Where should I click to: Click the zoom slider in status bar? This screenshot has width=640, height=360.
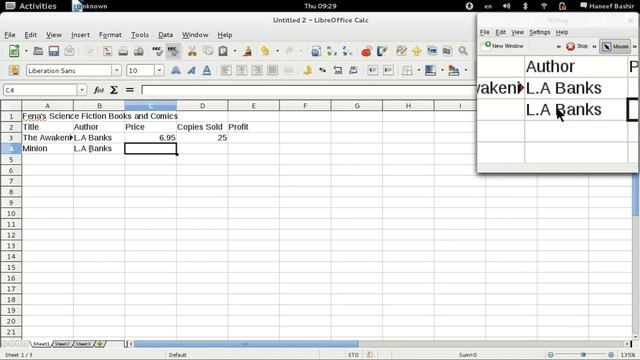click(581, 355)
